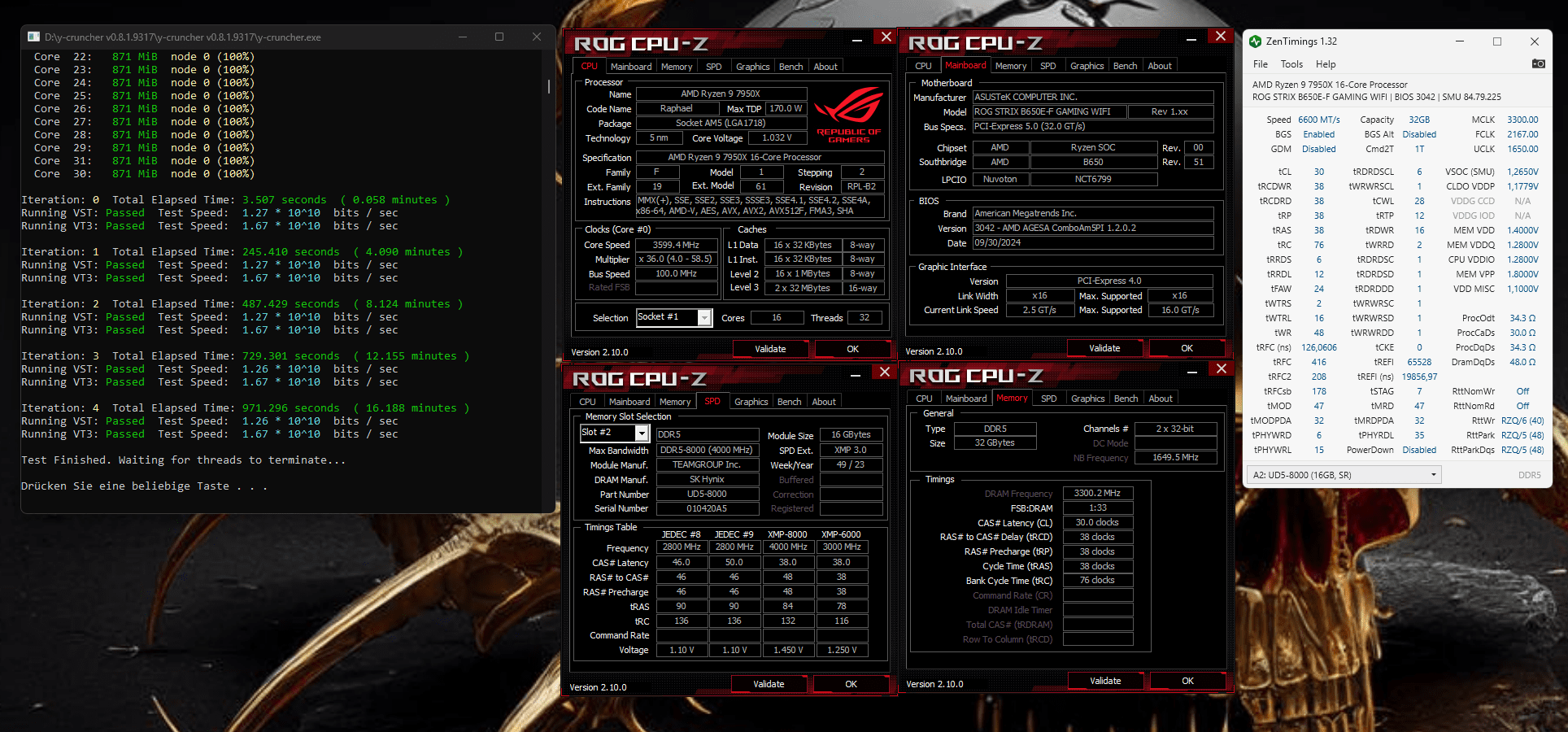Click the Bank Cycle Time 76 clocks field
The height and width of the screenshot is (732, 1568).
click(1097, 580)
